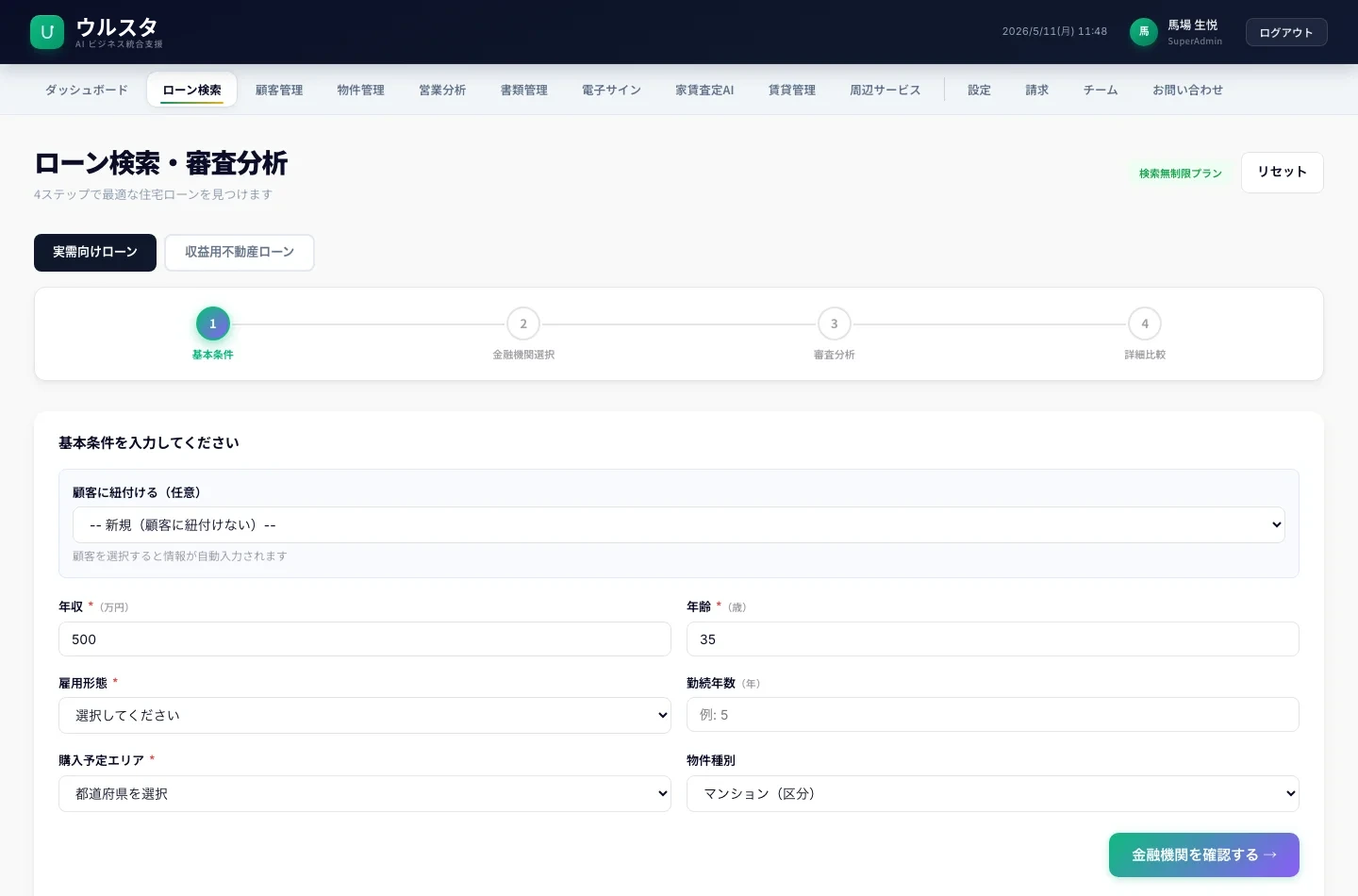The image size is (1358, 896).
Task: Open 周辺サービス tab
Action: 886,91
